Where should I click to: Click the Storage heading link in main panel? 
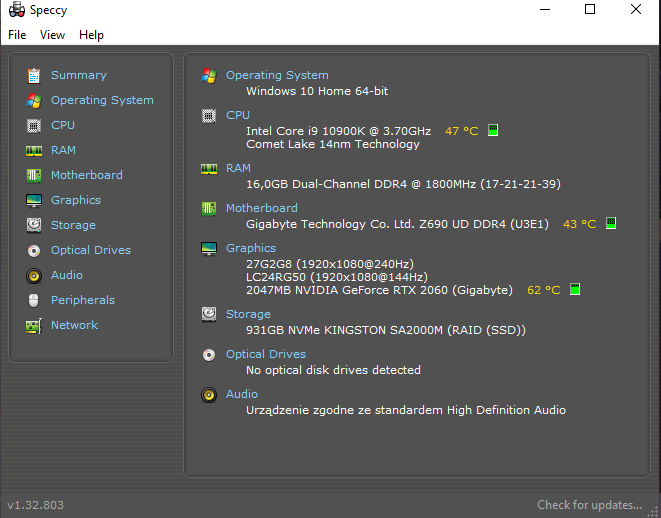pyautogui.click(x=248, y=314)
